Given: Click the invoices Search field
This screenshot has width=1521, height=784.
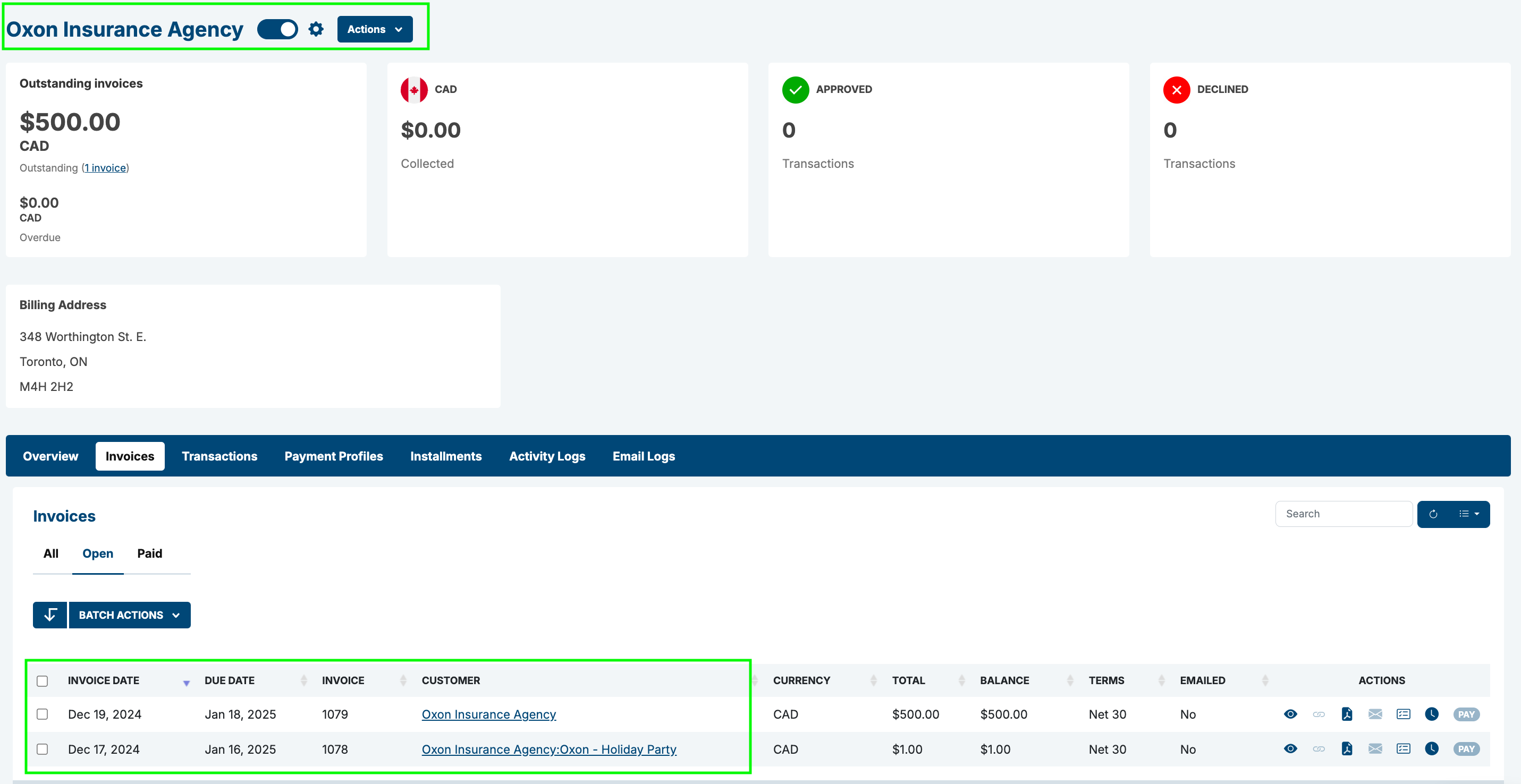Looking at the screenshot, I should click(x=1343, y=514).
